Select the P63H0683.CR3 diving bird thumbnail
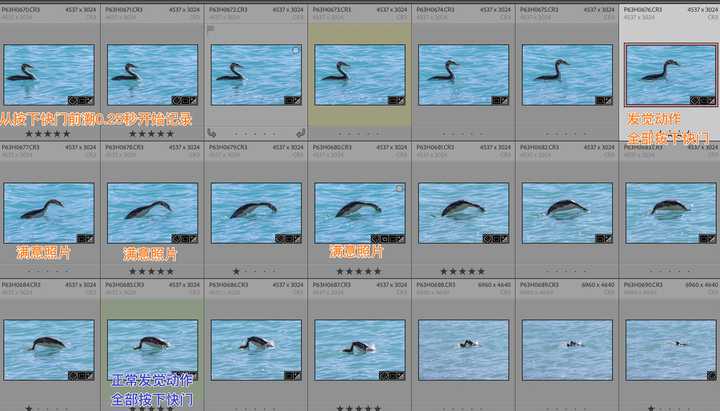 tap(671, 213)
